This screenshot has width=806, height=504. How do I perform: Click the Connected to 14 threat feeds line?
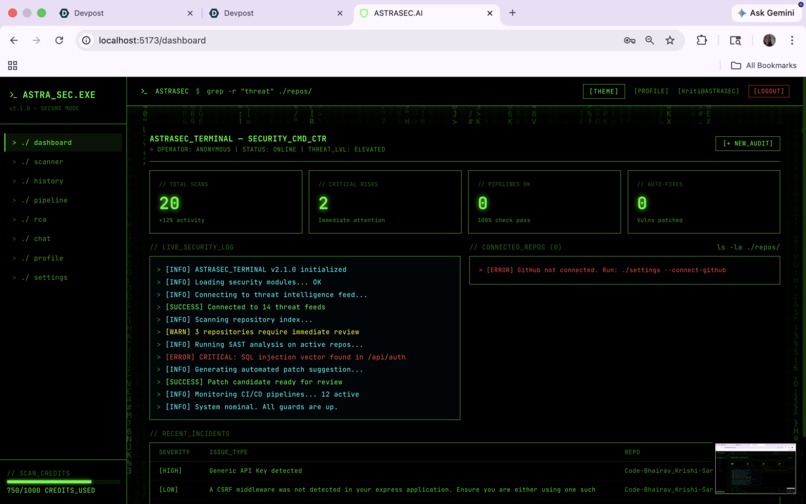[241, 307]
